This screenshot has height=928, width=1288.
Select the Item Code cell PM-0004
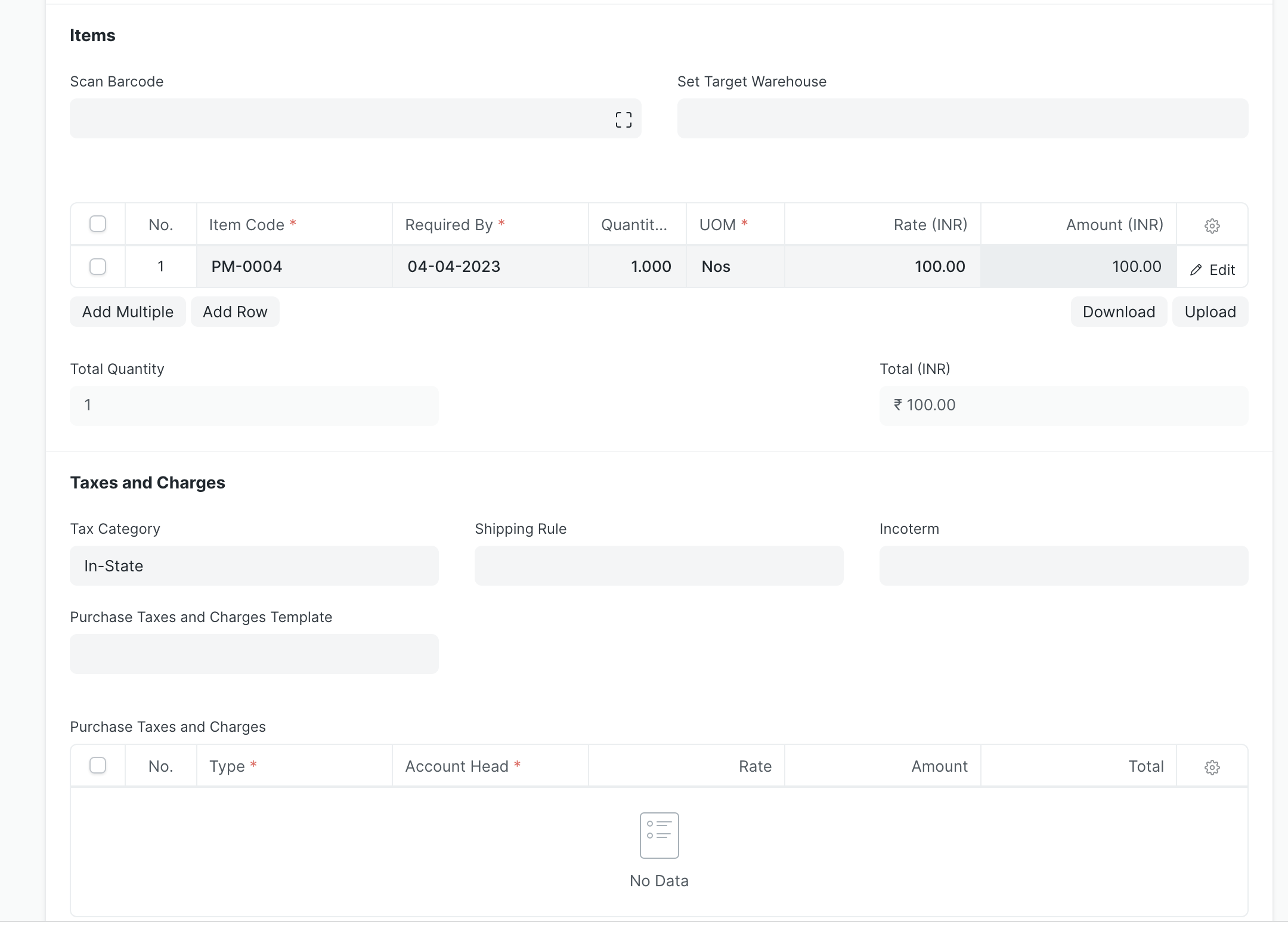(295, 267)
